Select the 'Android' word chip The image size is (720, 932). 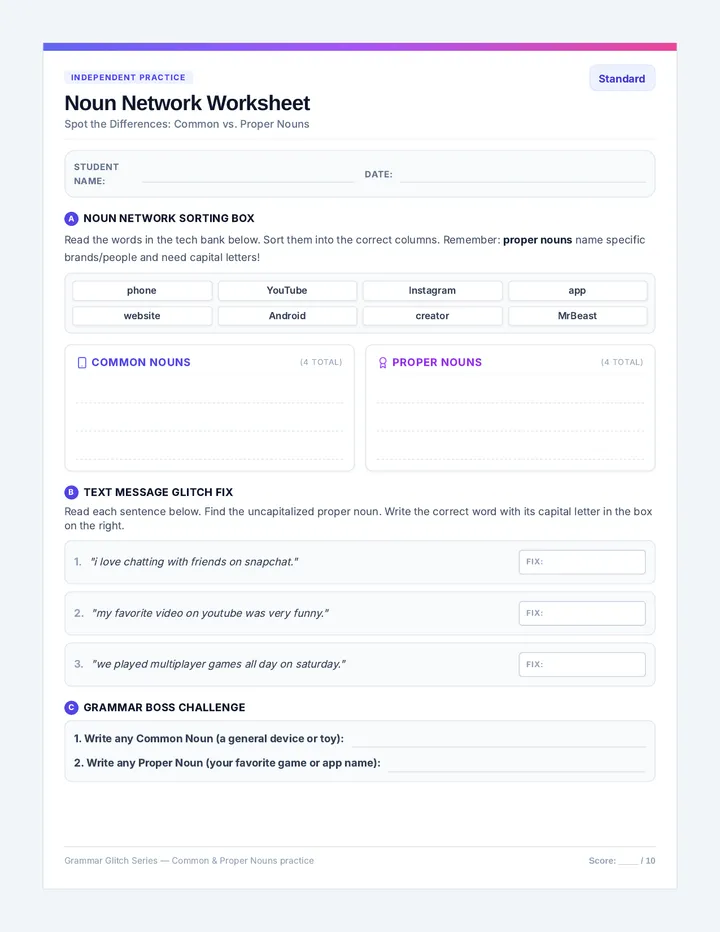pyautogui.click(x=287, y=316)
